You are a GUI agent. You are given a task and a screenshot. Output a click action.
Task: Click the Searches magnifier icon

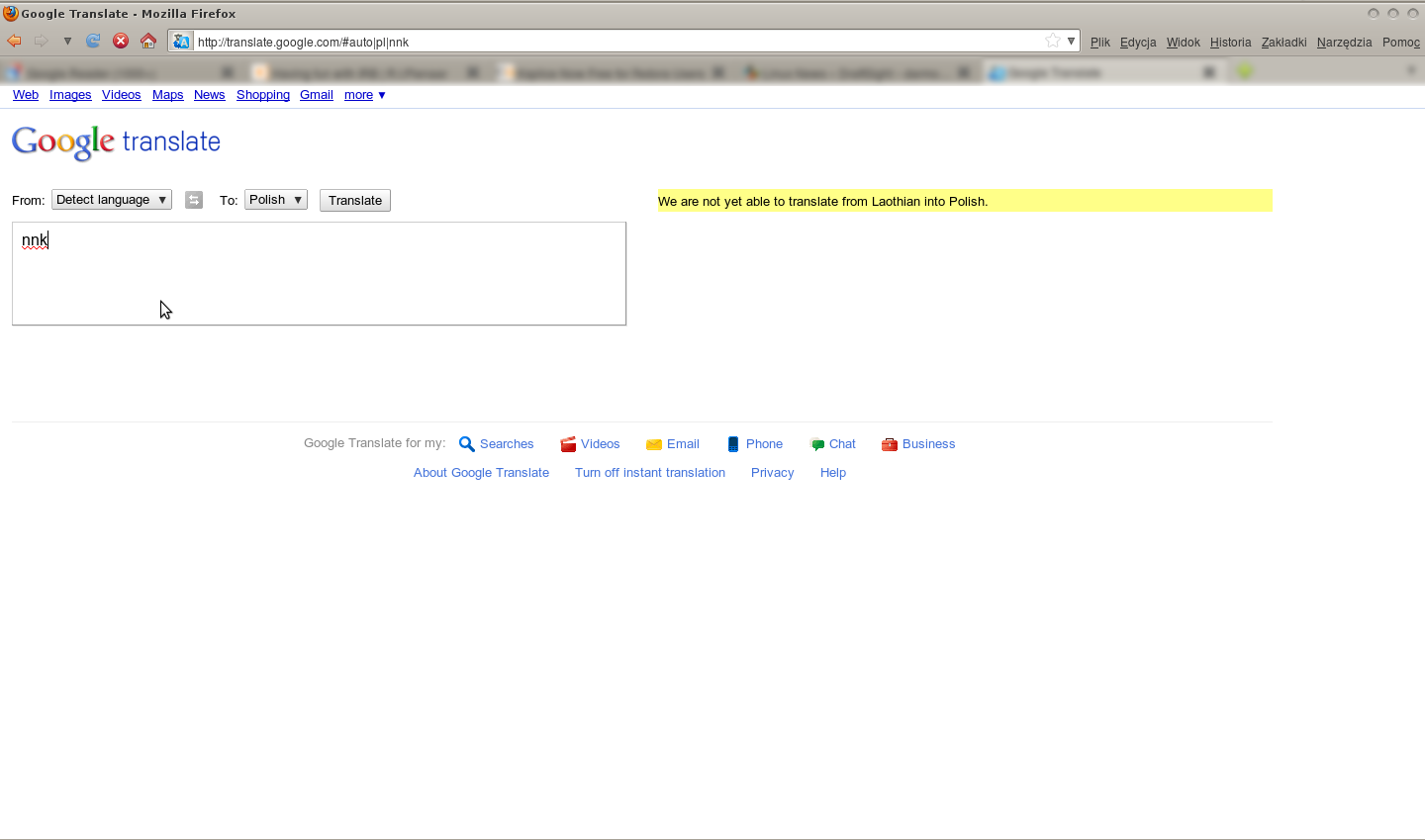point(467,444)
